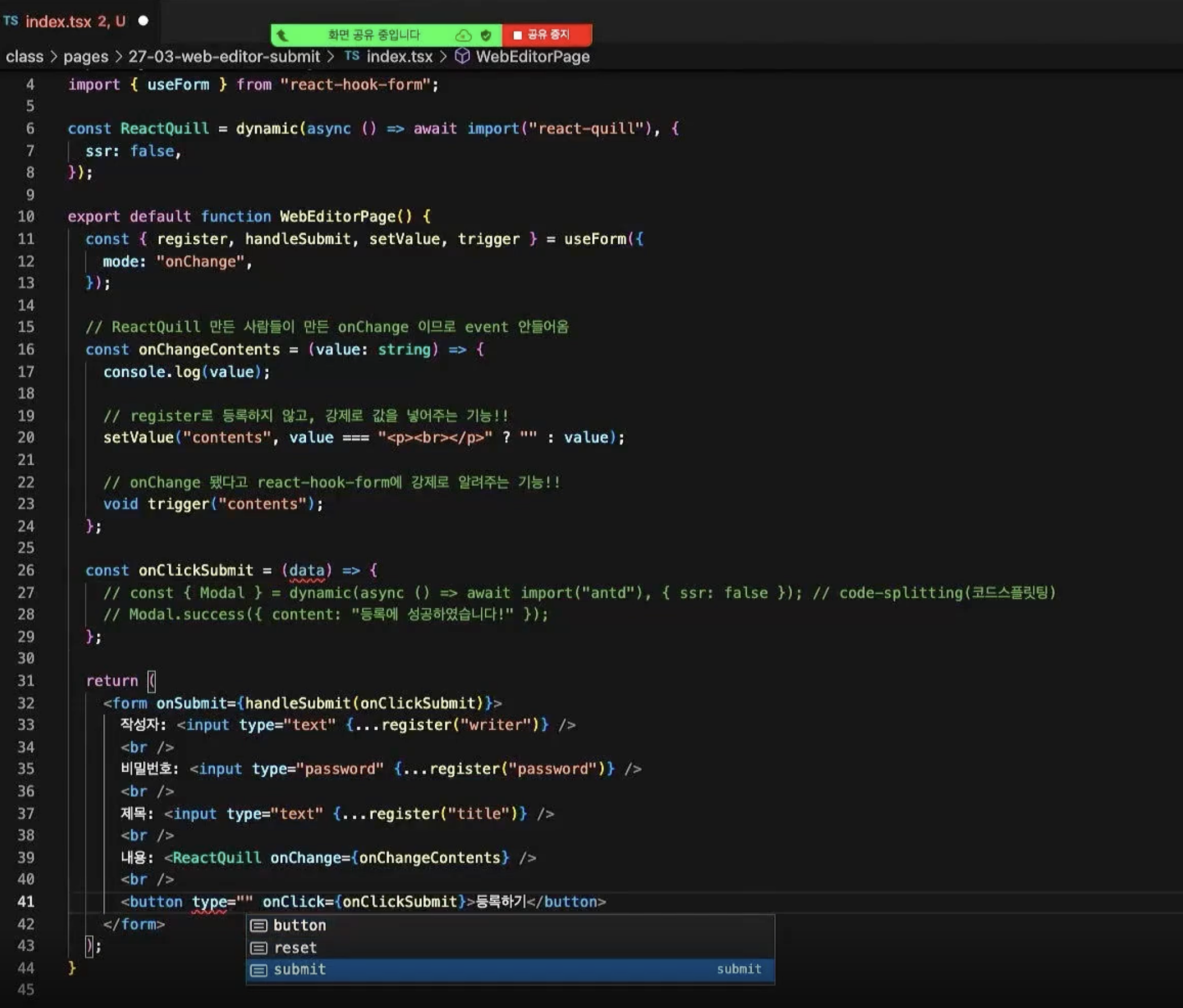Open the index.tsx breadcrumb
The width and height of the screenshot is (1183, 1008).
(399, 57)
